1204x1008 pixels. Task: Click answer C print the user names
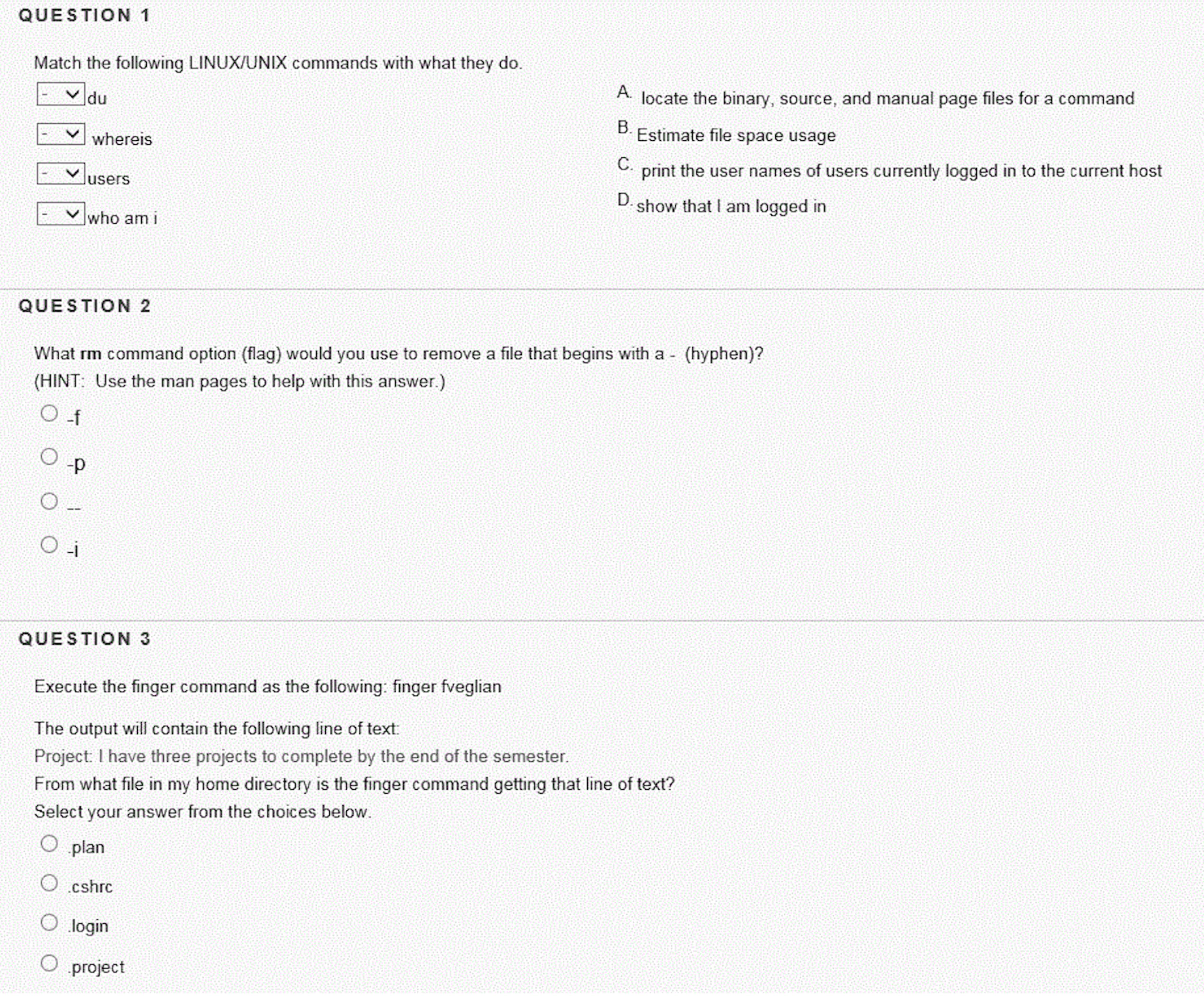click(901, 171)
